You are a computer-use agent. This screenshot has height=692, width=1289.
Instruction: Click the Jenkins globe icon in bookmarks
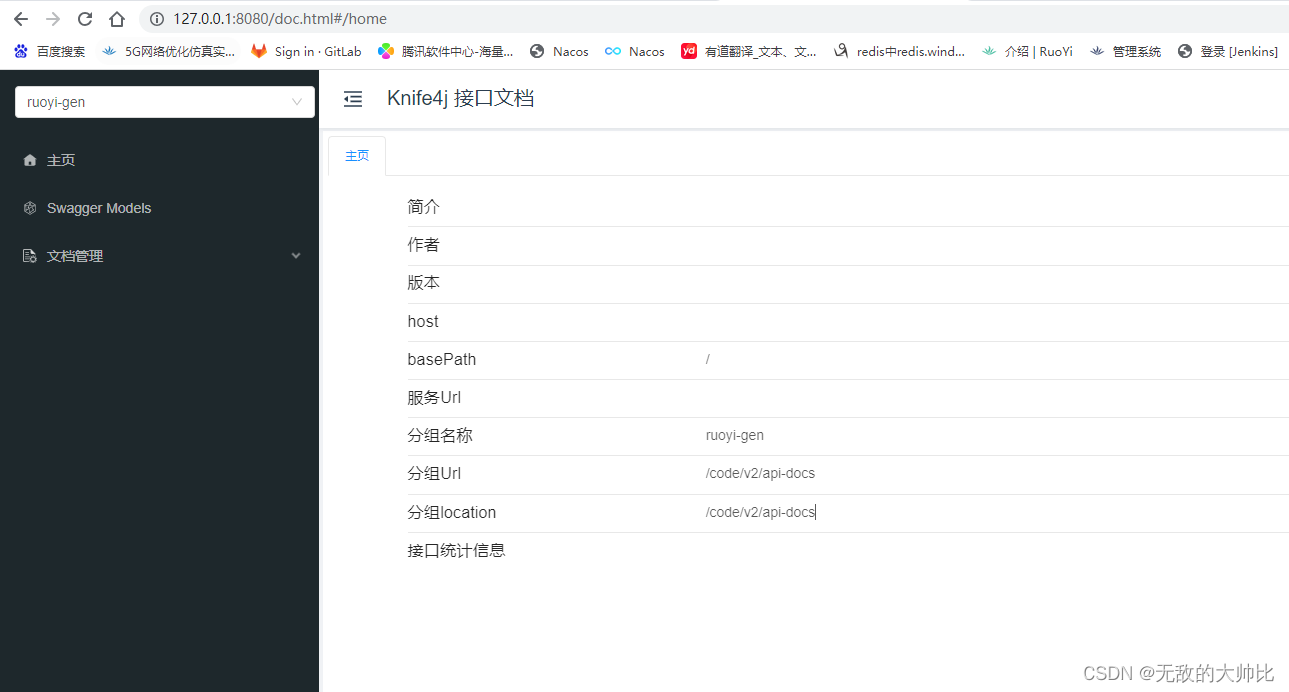point(1184,50)
